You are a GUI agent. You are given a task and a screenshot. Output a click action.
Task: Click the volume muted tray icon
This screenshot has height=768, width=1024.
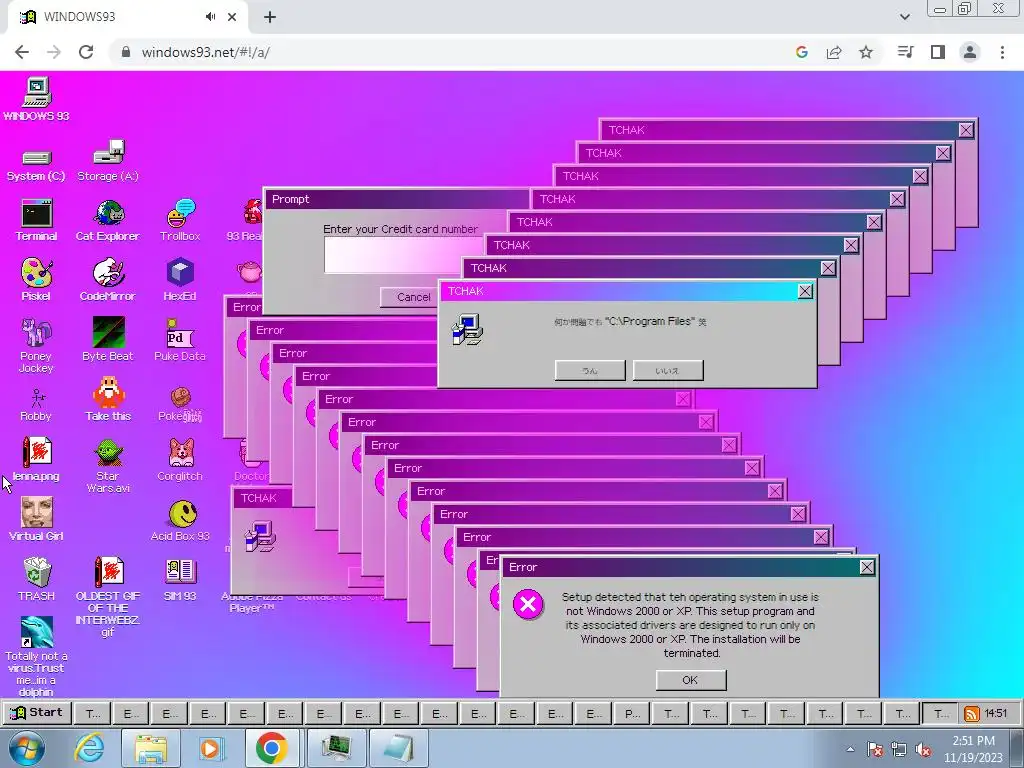pyautogui.click(x=923, y=749)
